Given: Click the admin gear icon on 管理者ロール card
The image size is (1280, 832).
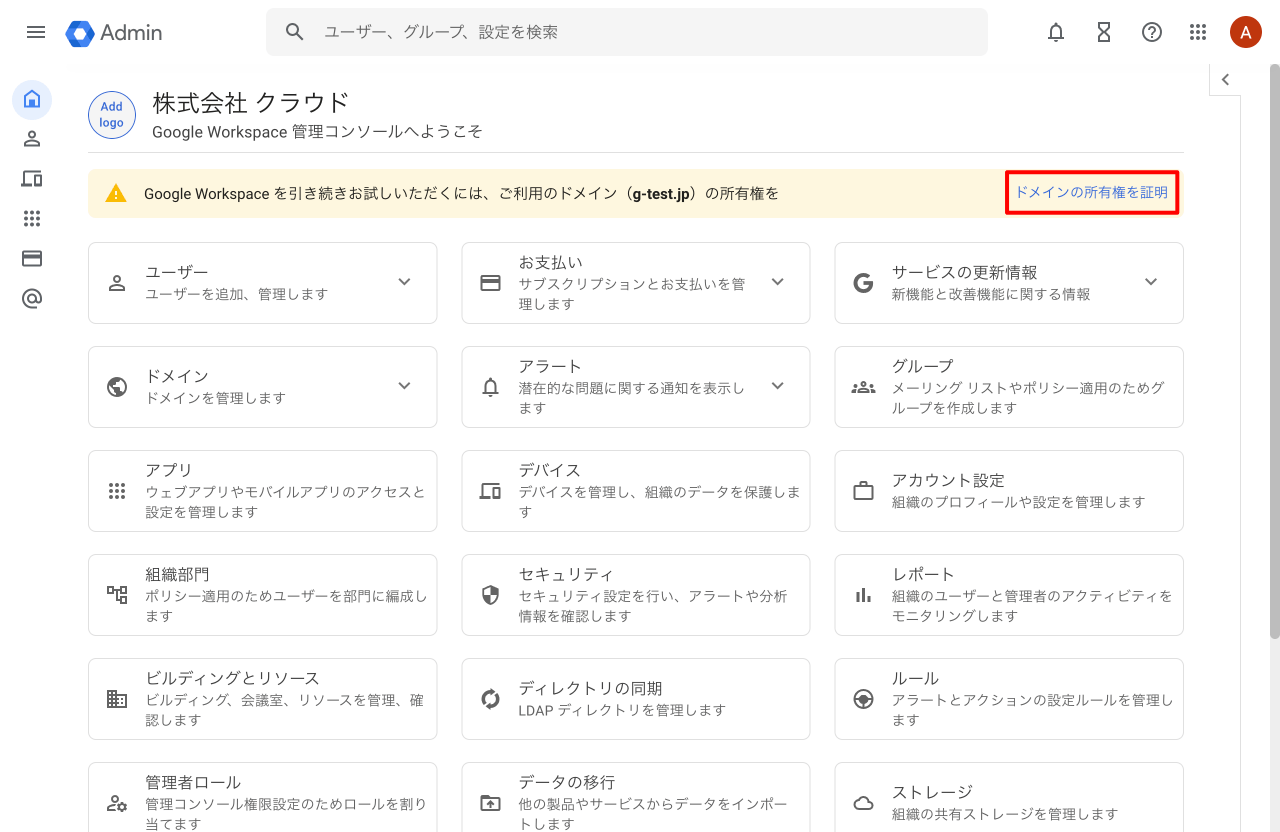Looking at the screenshot, I should click(x=117, y=803).
